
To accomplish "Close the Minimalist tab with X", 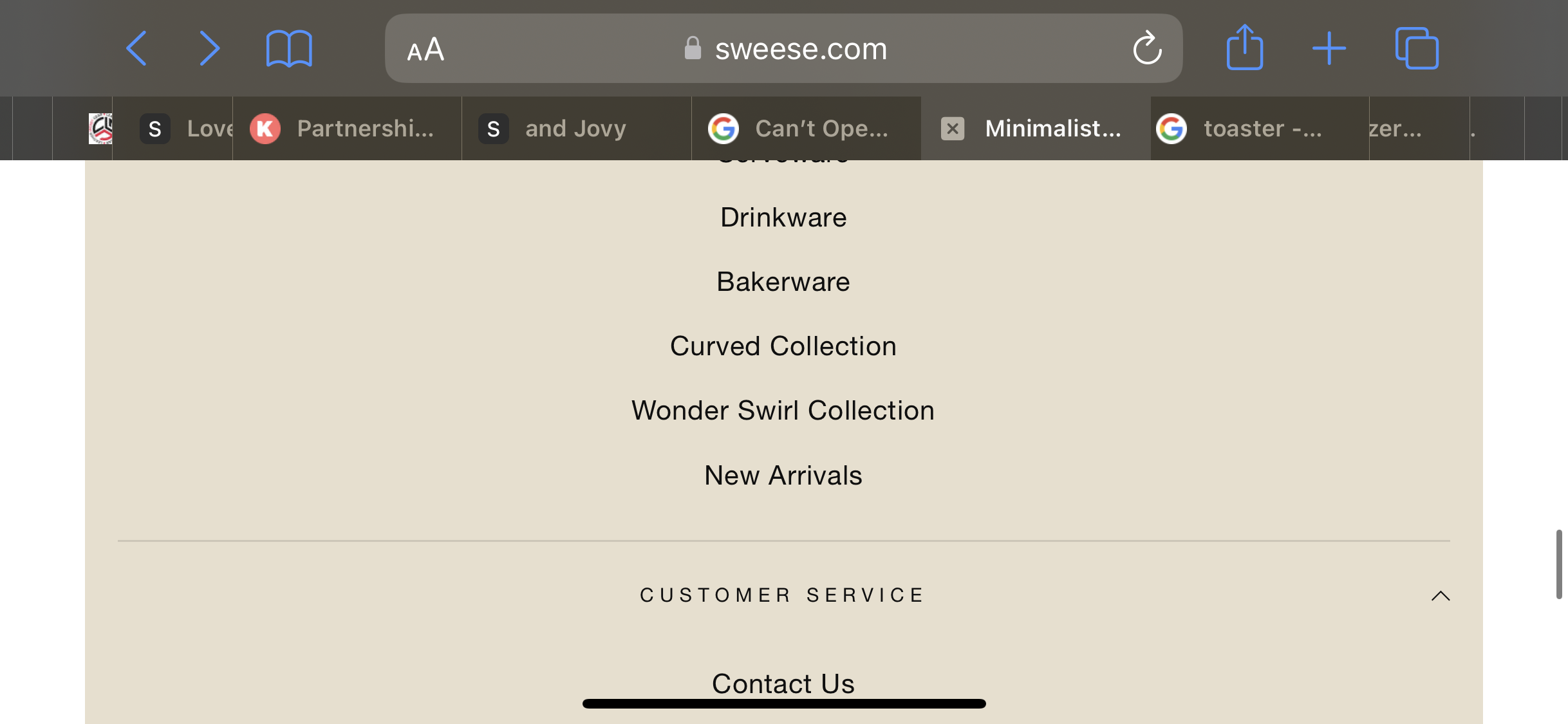I will (953, 129).
